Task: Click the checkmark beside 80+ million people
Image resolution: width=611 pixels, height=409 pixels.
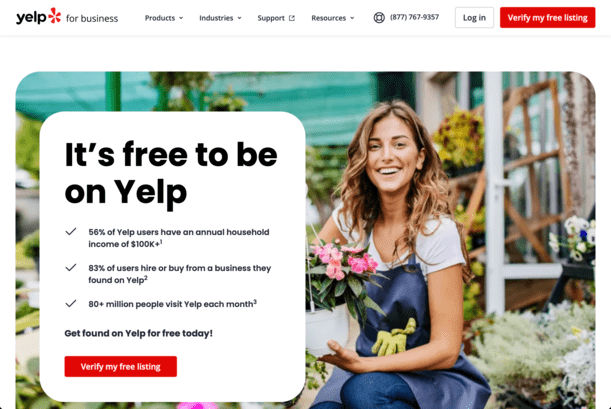Action: point(71,303)
